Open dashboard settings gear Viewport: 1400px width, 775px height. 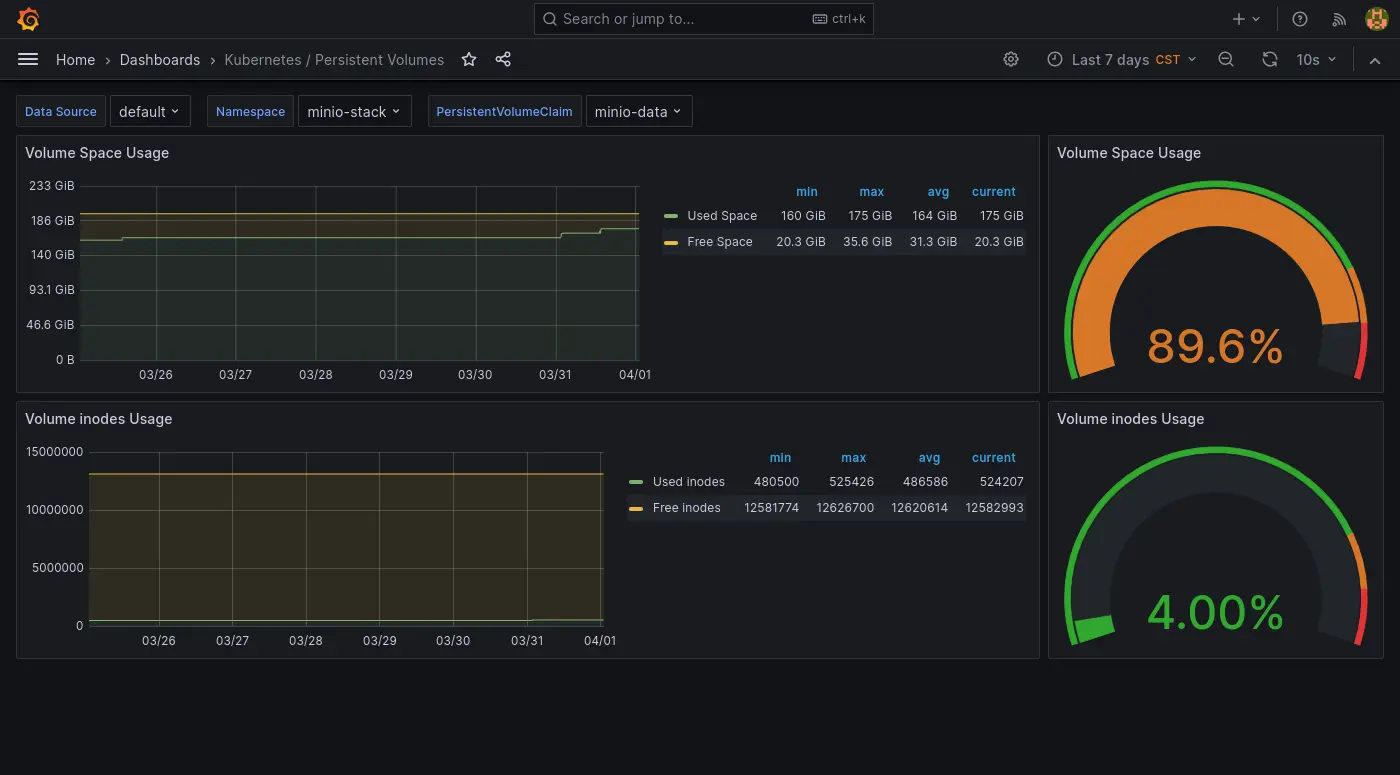(1011, 60)
